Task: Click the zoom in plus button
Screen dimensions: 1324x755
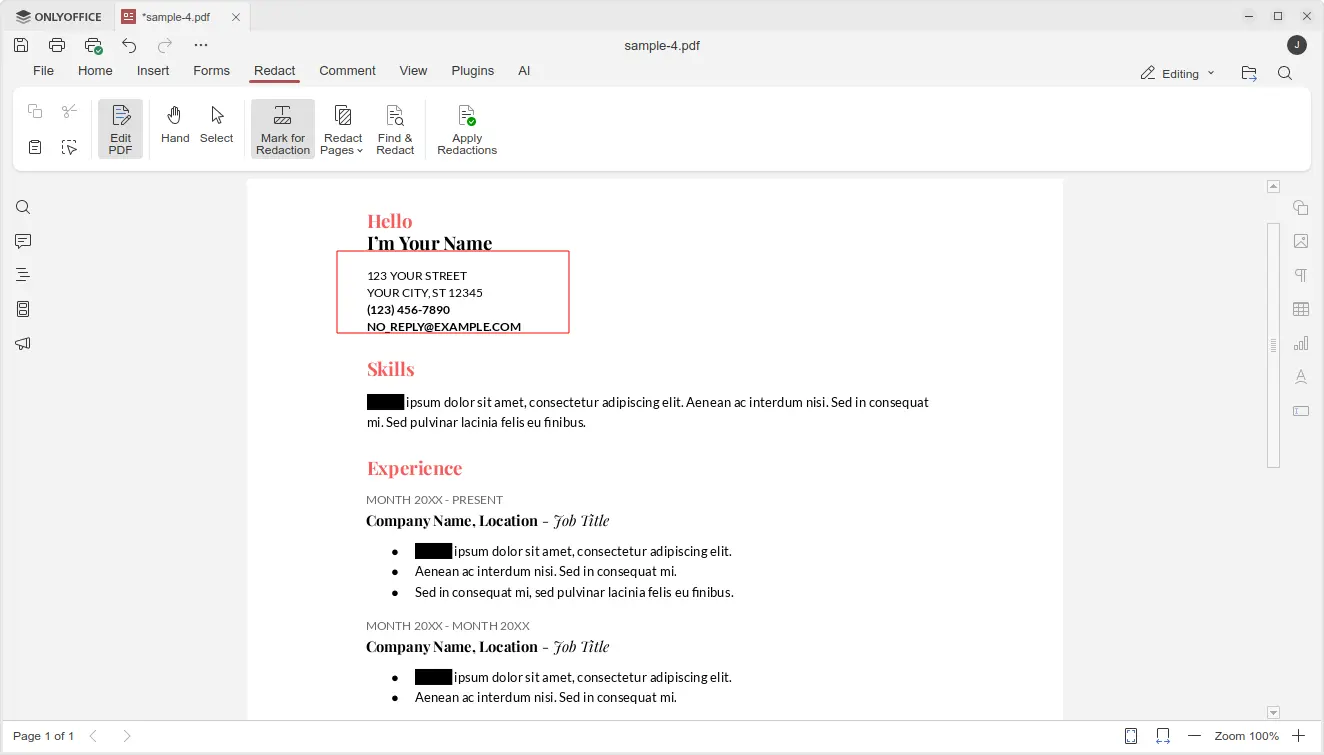Action: coord(1298,736)
